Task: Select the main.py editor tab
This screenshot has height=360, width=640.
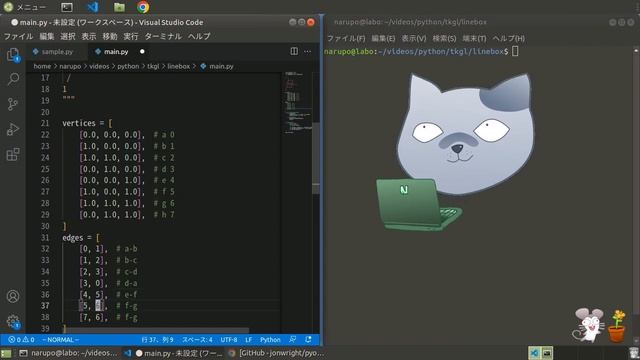Action: [x=116, y=51]
